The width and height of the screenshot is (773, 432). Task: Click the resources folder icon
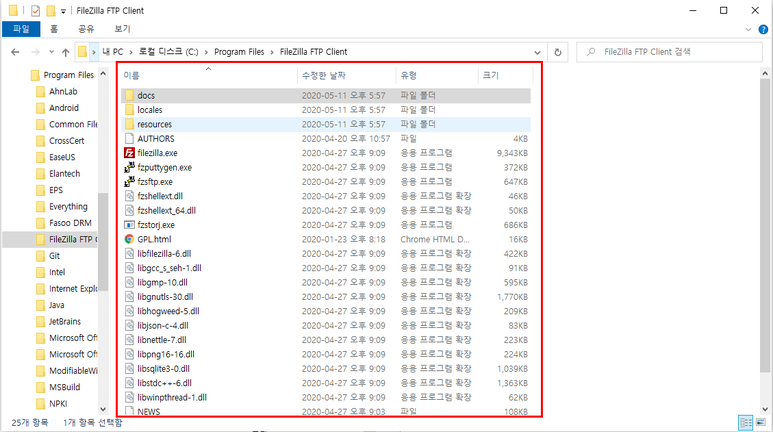tap(129, 124)
